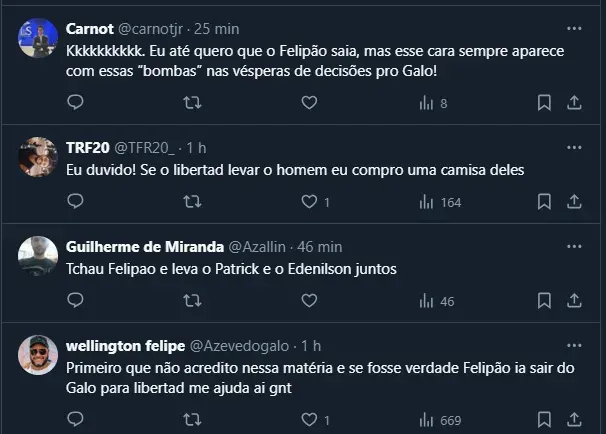Reply to Carnot's tweet

[76, 102]
